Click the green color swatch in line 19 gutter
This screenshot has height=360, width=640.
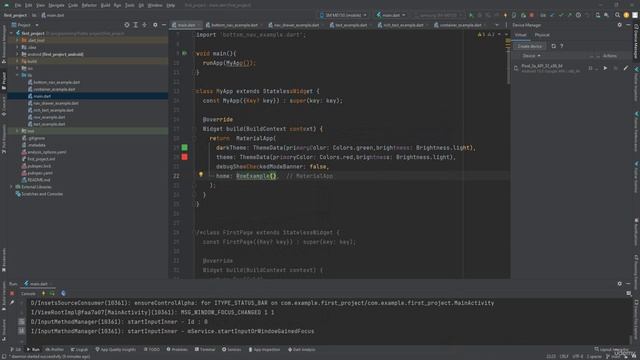point(184,147)
